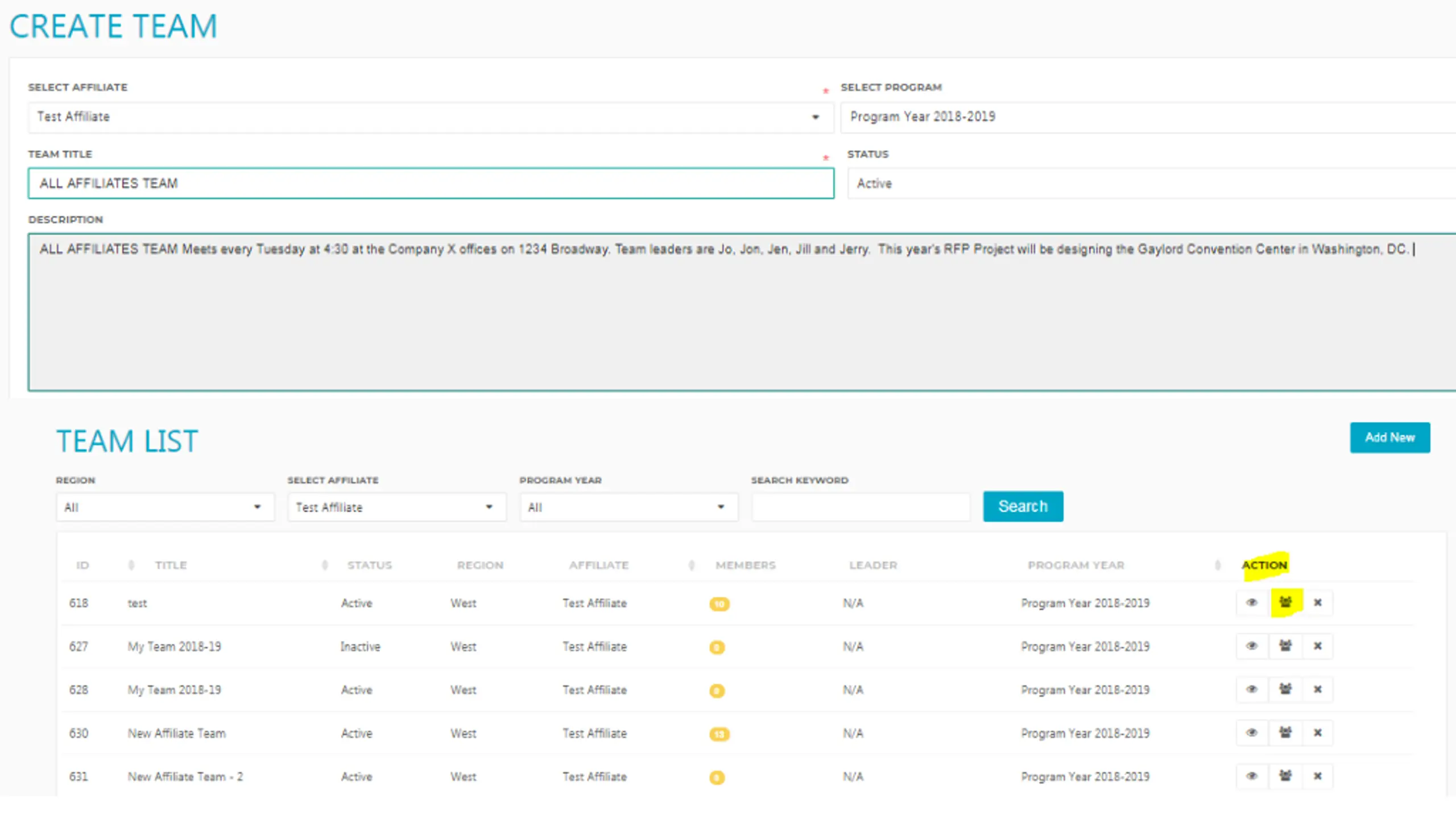Select title 'test' in row 618
This screenshot has height=819, width=1456.
coord(137,603)
